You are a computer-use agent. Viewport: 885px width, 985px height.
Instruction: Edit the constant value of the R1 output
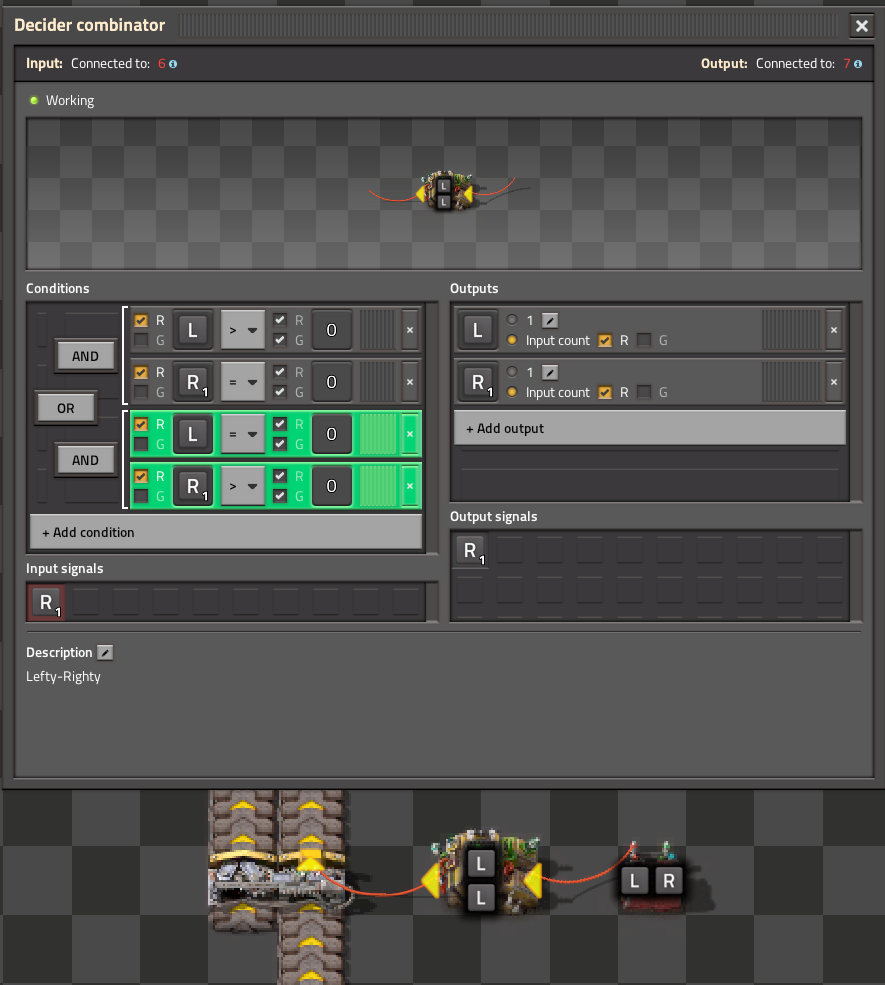tap(550, 373)
